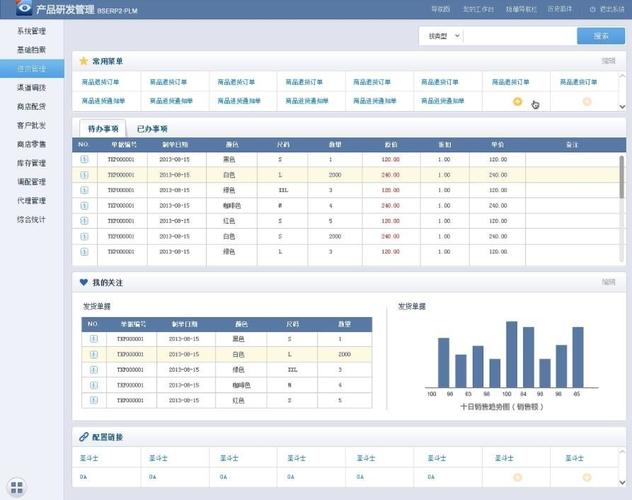Click the 待办事项 table vertical scrollbar
Viewport: 632px width, 500px height.
point(622,176)
